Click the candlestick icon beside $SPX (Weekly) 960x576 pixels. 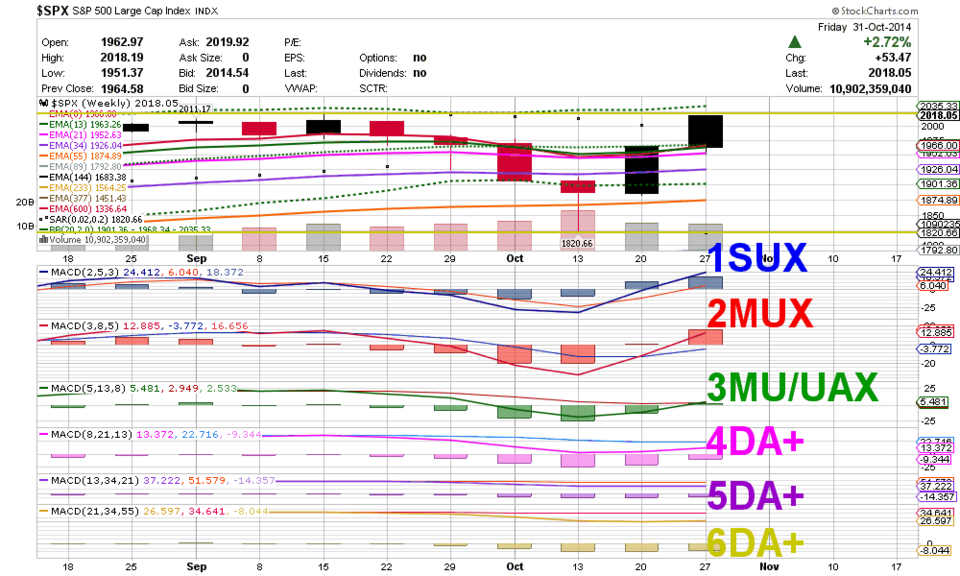[x=42, y=102]
